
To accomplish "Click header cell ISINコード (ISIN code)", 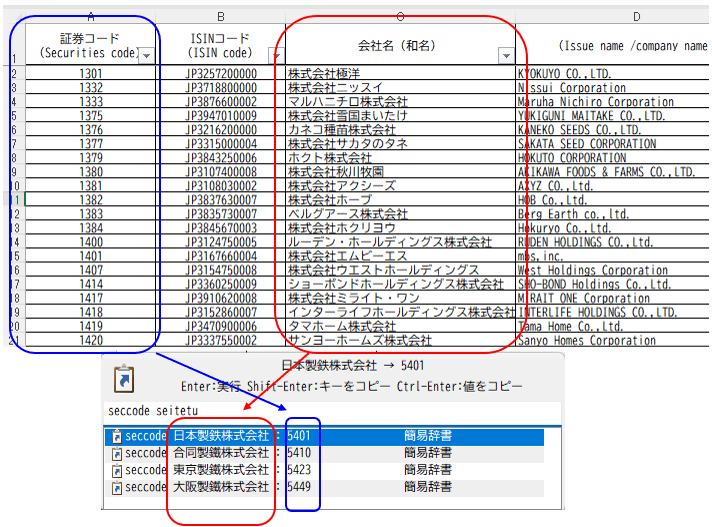I will [221, 45].
